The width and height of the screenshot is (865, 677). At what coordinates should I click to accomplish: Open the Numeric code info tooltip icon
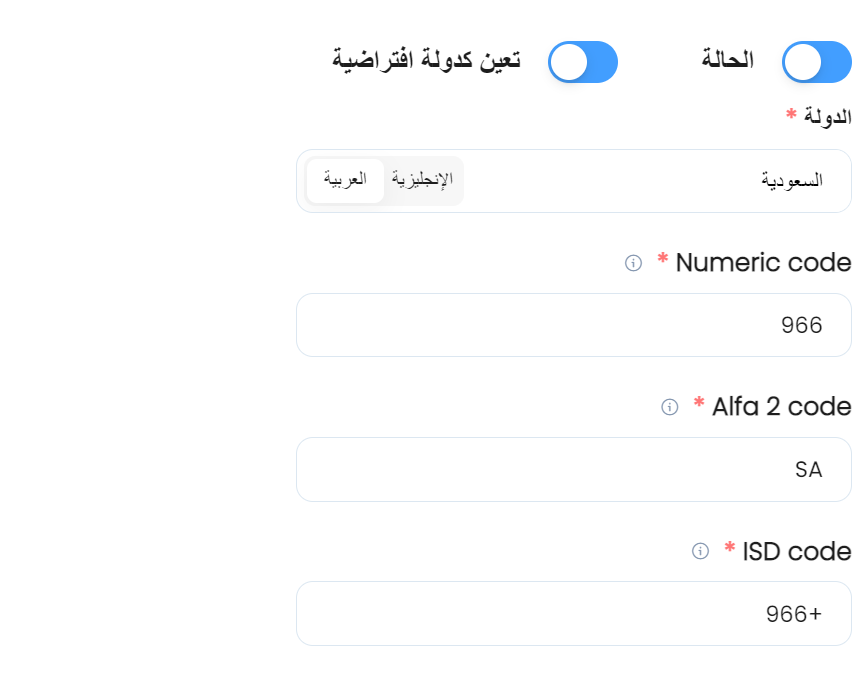633,263
